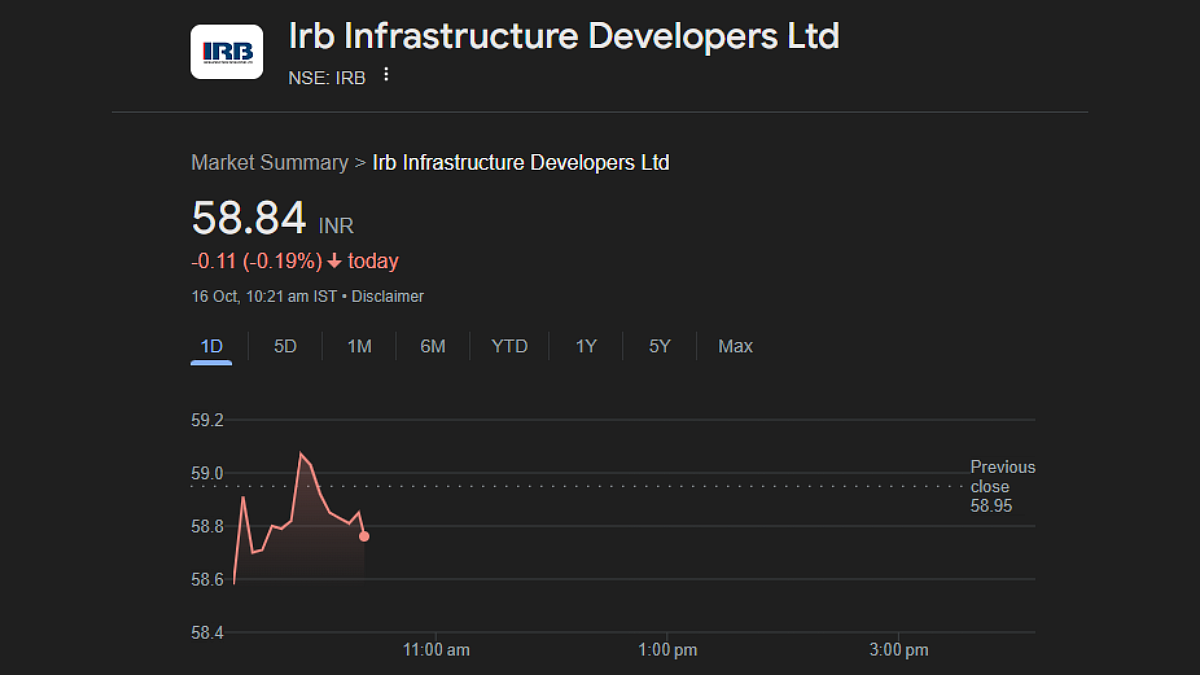Open the 5Y chart range
Viewport: 1200px width, 675px height.
pyautogui.click(x=660, y=346)
